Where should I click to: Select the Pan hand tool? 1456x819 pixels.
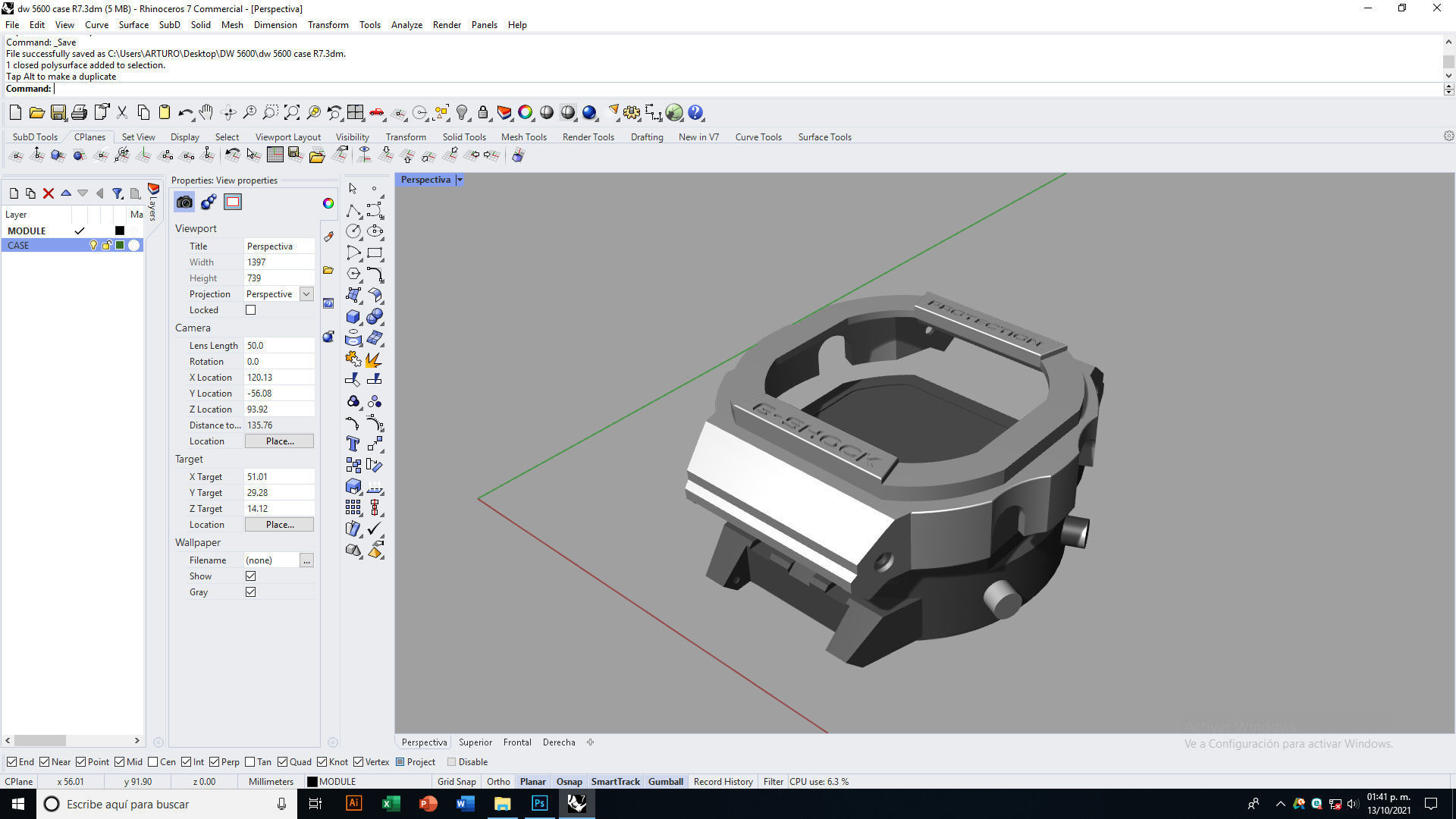(206, 113)
